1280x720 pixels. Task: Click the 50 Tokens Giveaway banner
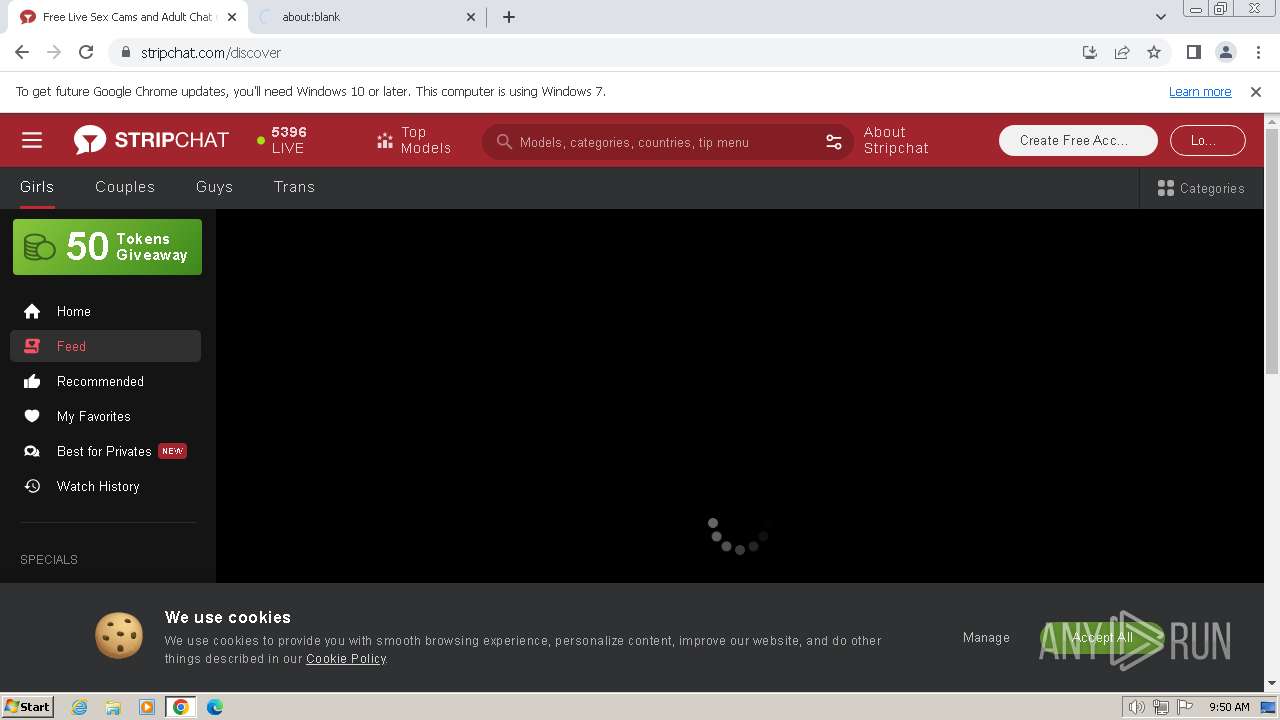(x=107, y=247)
